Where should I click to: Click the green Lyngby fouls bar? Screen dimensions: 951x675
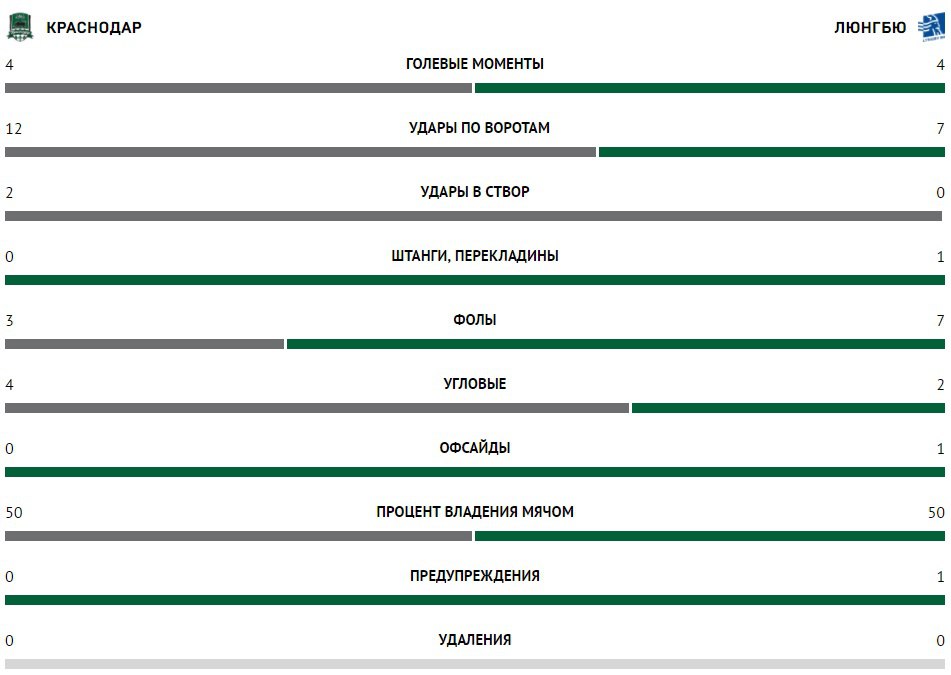[x=616, y=344]
